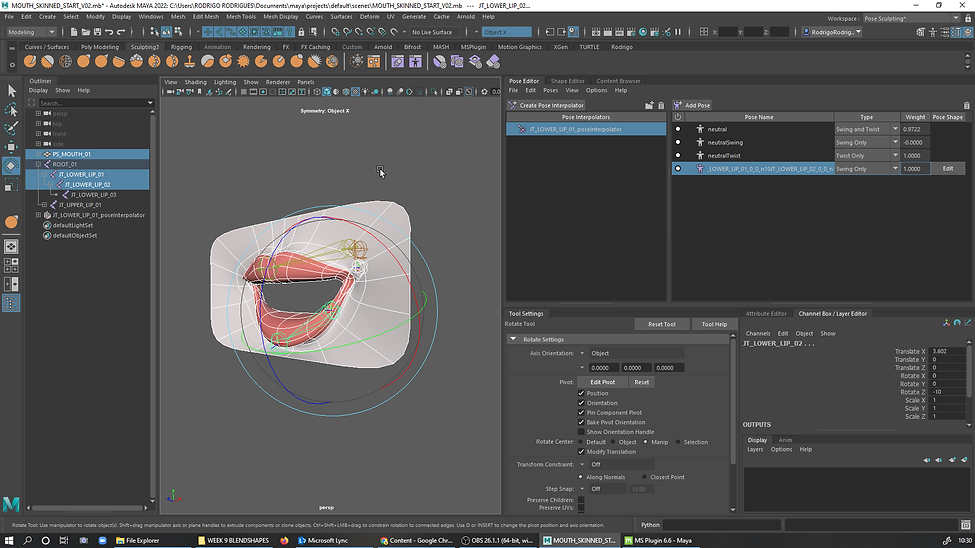Open the Mesh Tools menu
The image size is (975, 548).
point(241,17)
